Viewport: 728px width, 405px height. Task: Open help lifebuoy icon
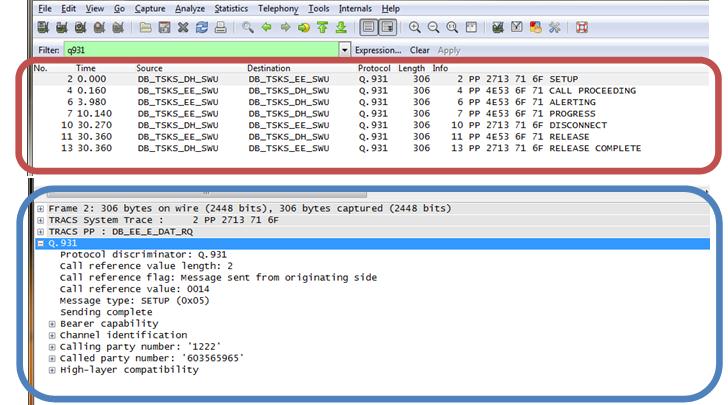pyautogui.click(x=582, y=27)
